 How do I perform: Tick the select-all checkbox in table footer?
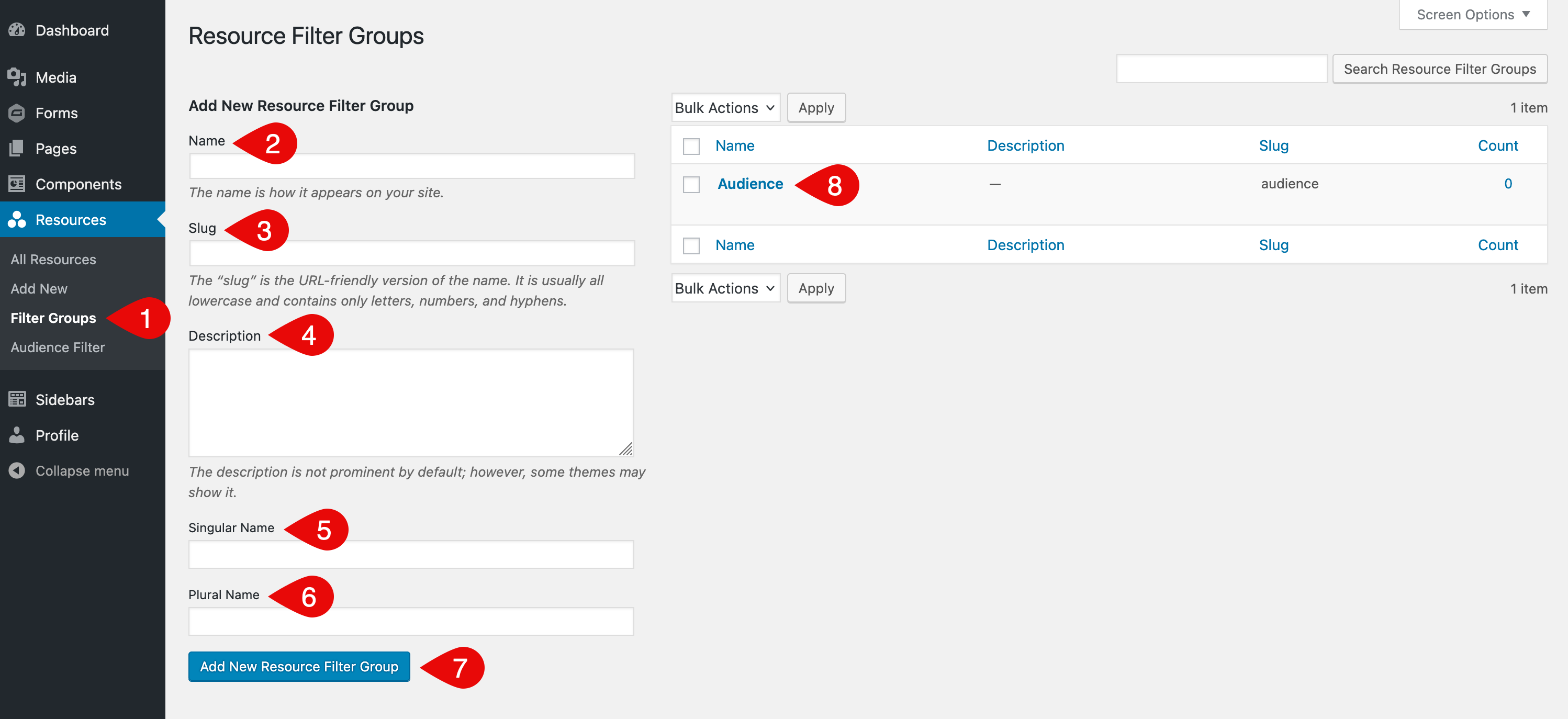(x=691, y=245)
